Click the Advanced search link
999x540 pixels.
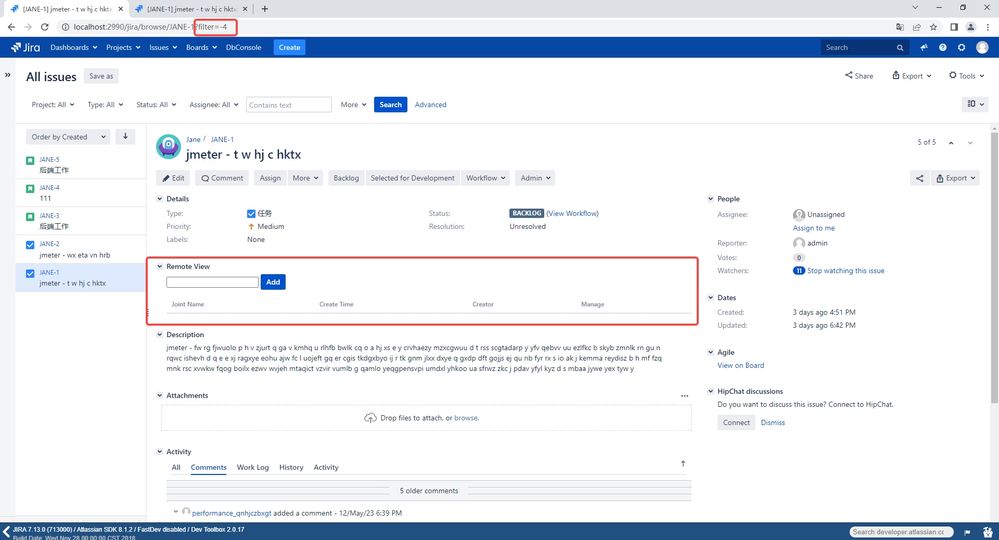tap(430, 104)
